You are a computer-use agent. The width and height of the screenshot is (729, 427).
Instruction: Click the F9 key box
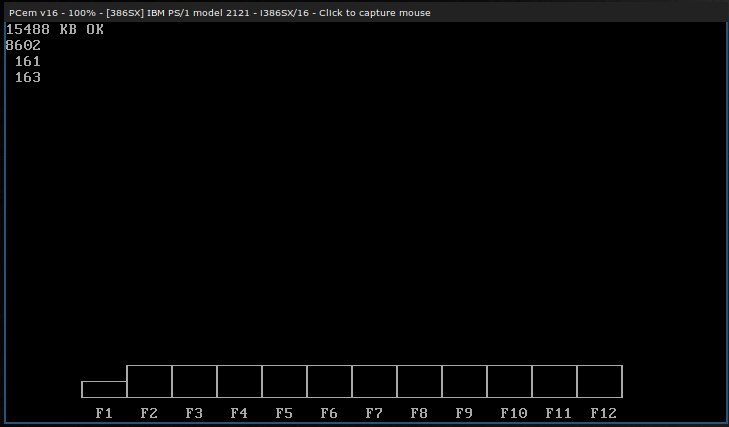(x=464, y=381)
